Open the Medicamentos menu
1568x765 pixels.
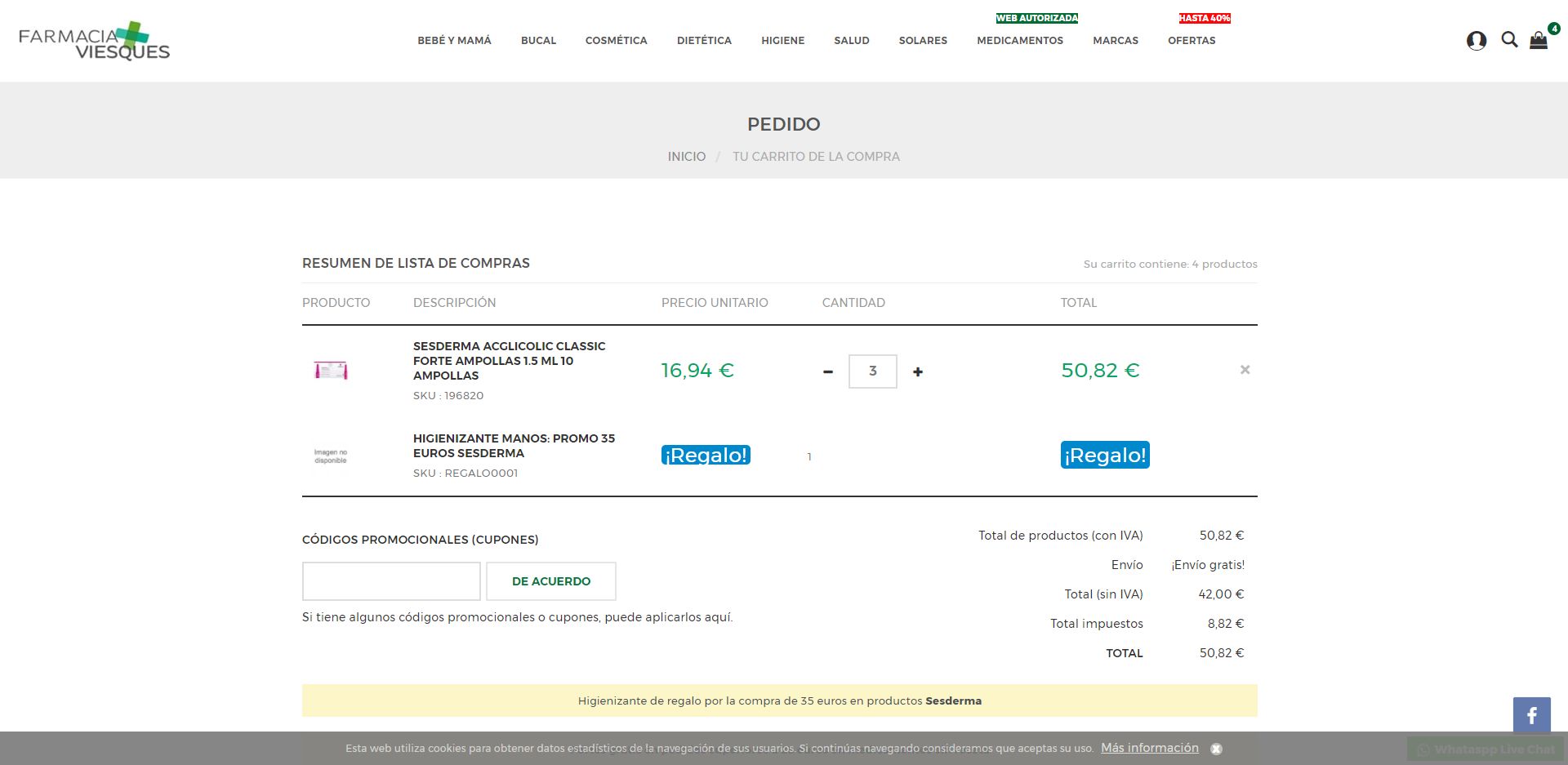point(1020,41)
